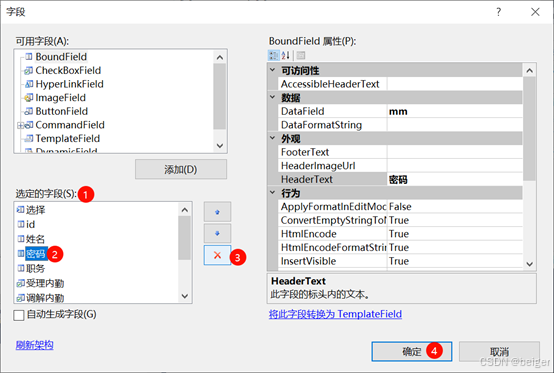Select the 调解内勤 field in selected fields
This screenshot has height=373, width=554.
point(45,298)
